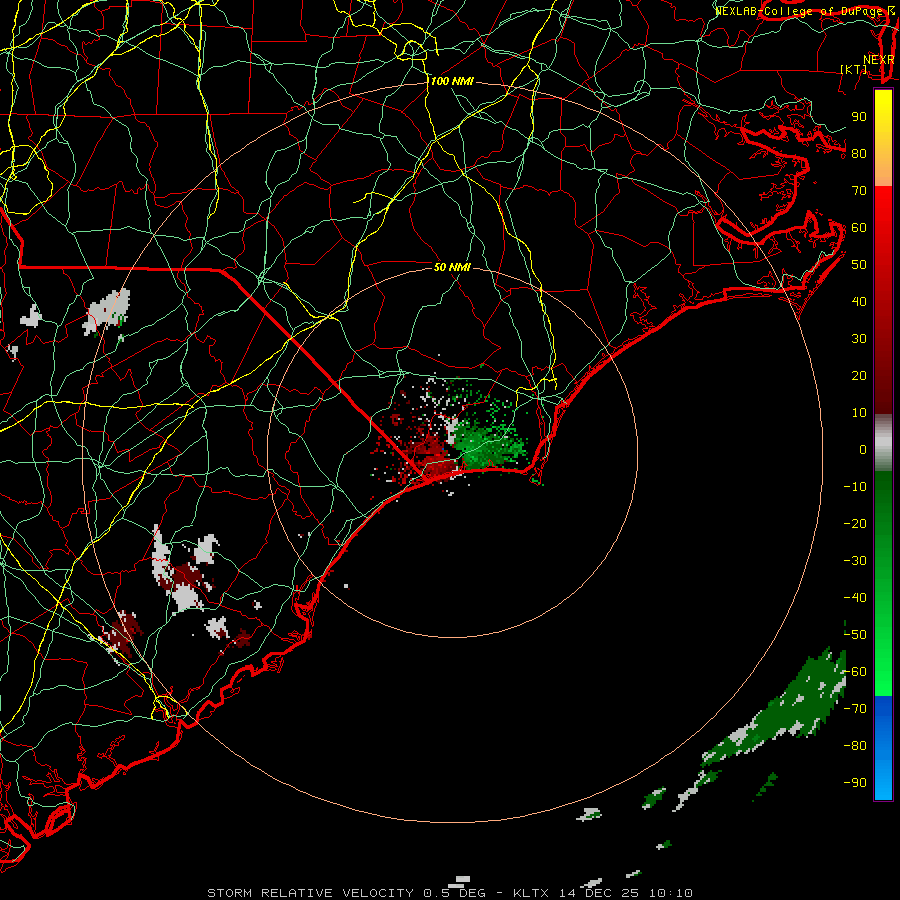Click the '50 NMI' range ring label
The height and width of the screenshot is (900, 900).
[x=452, y=267]
